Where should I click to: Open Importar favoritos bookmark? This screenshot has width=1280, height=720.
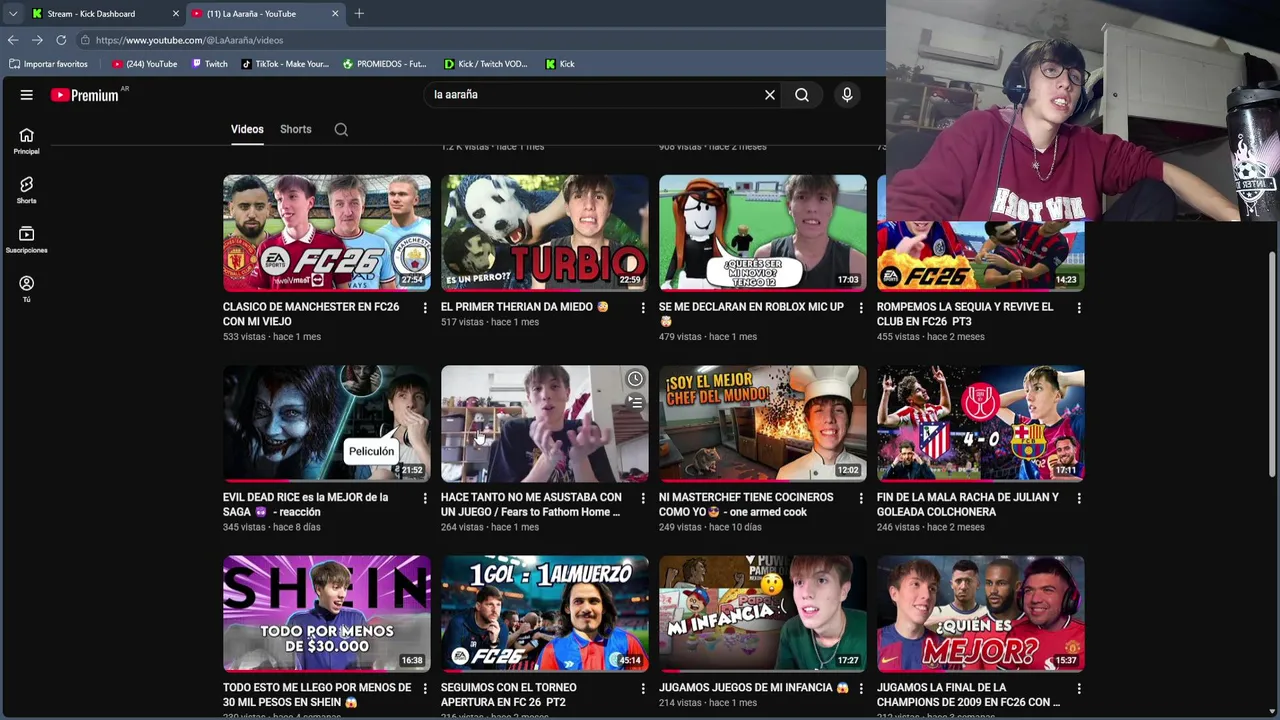(48, 64)
